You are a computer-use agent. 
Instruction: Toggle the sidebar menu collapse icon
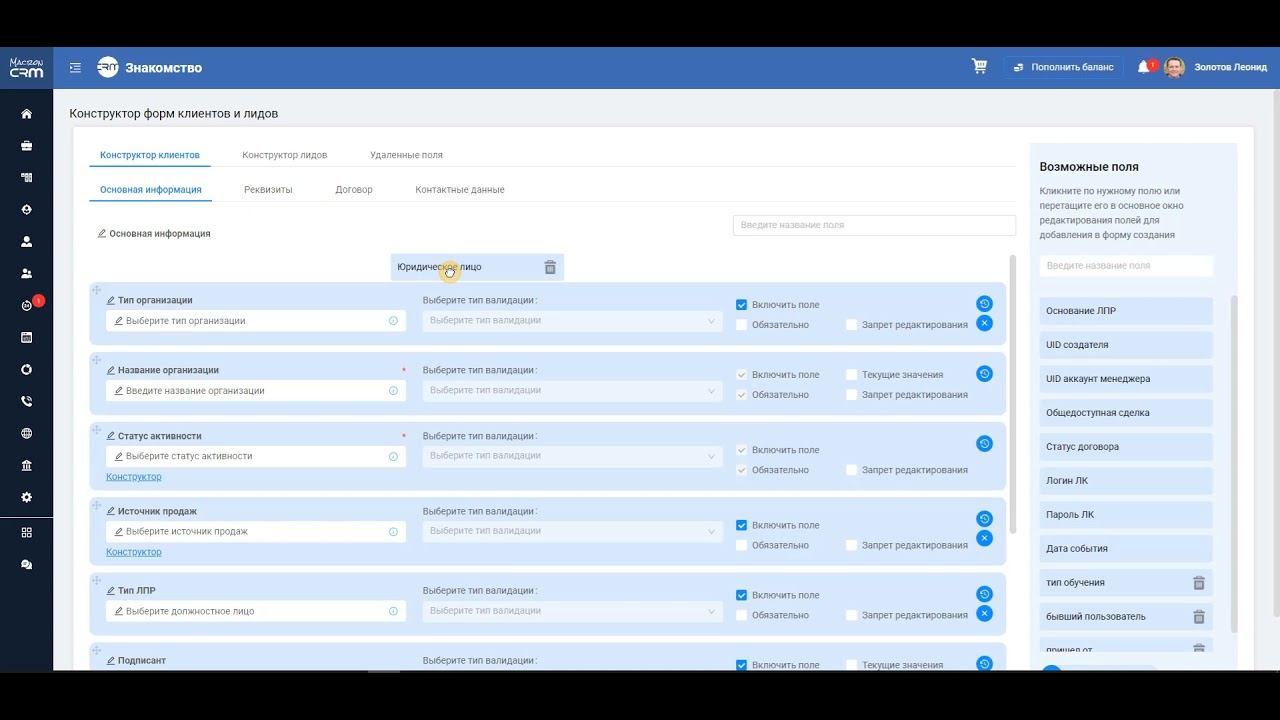tap(75, 68)
